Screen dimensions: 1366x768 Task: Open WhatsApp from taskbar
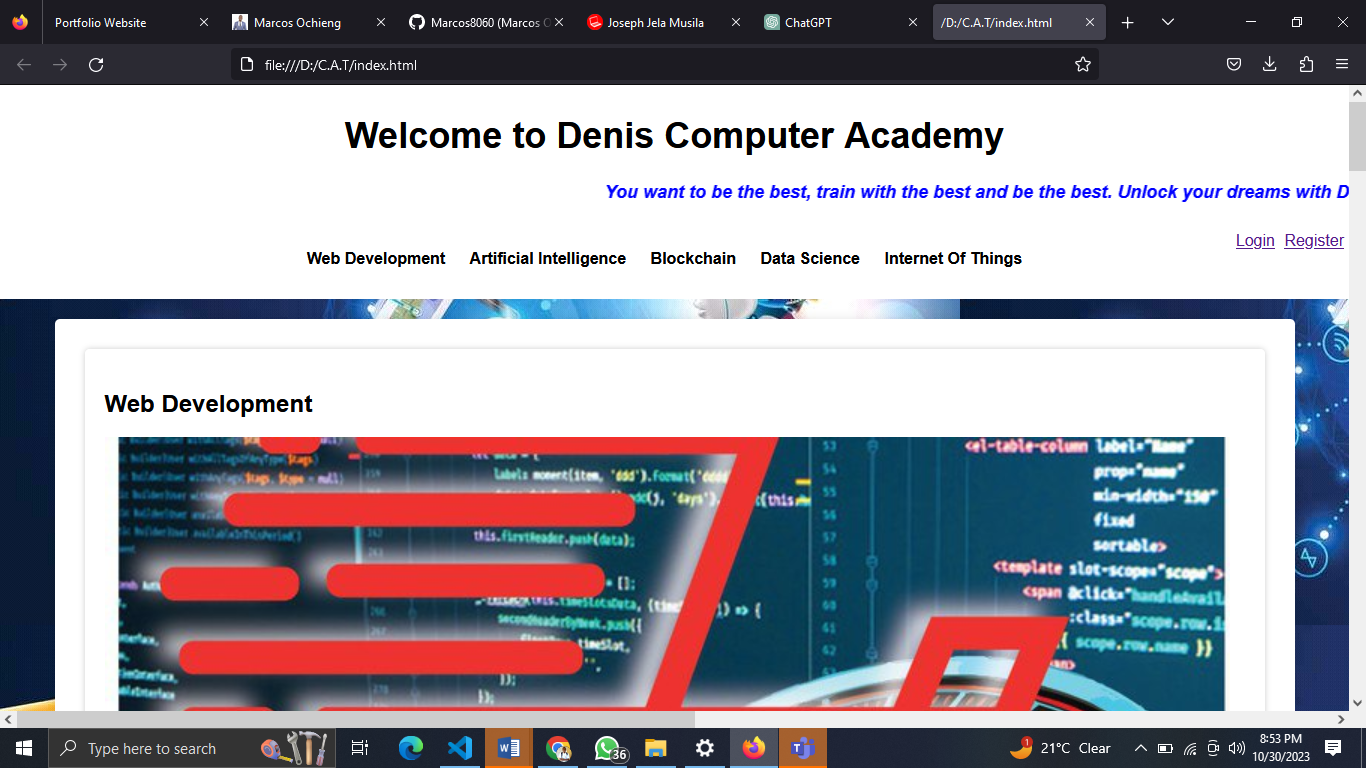click(x=607, y=748)
